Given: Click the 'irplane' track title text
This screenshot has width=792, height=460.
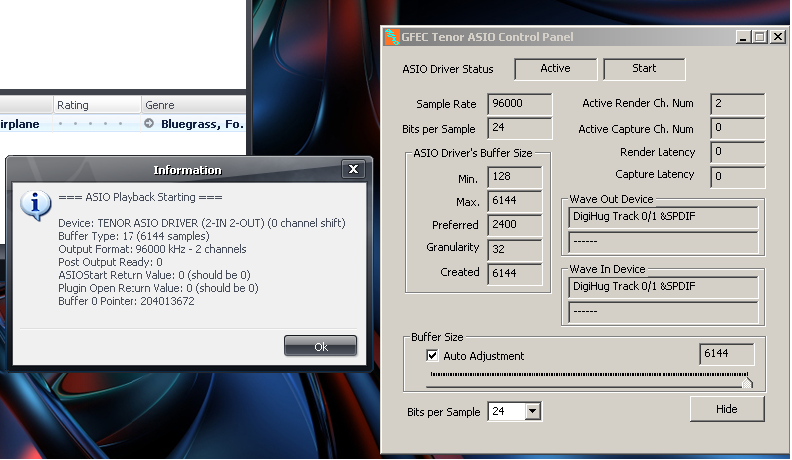Looking at the screenshot, I should point(20,124).
